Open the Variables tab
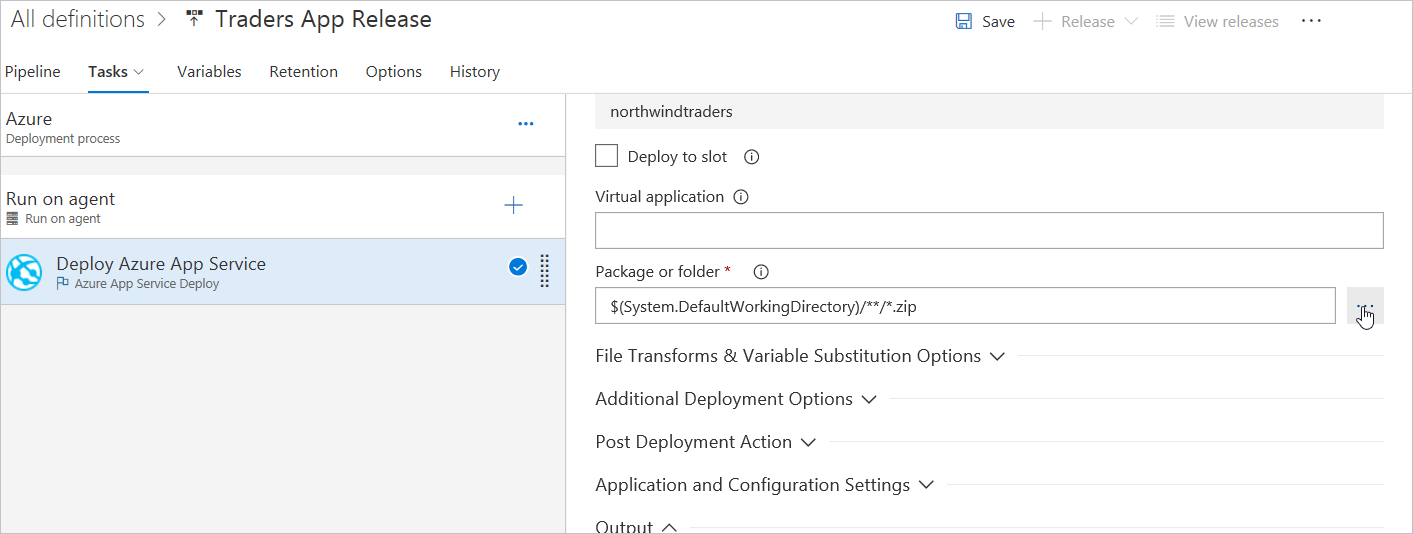The image size is (1413, 534). 209,72
